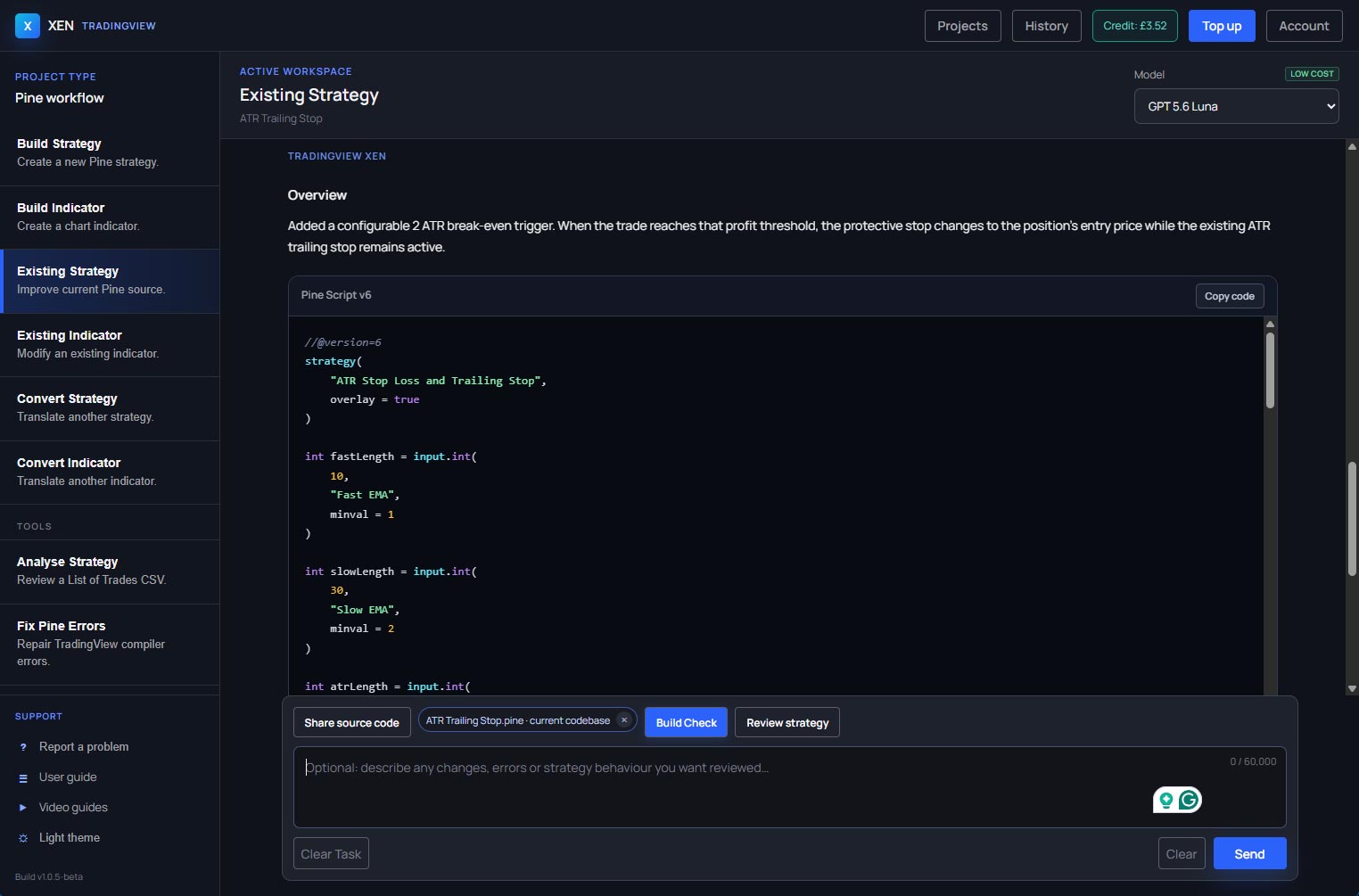The width and height of the screenshot is (1359, 896).
Task: Click the Report a problem question icon
Action: (x=23, y=747)
